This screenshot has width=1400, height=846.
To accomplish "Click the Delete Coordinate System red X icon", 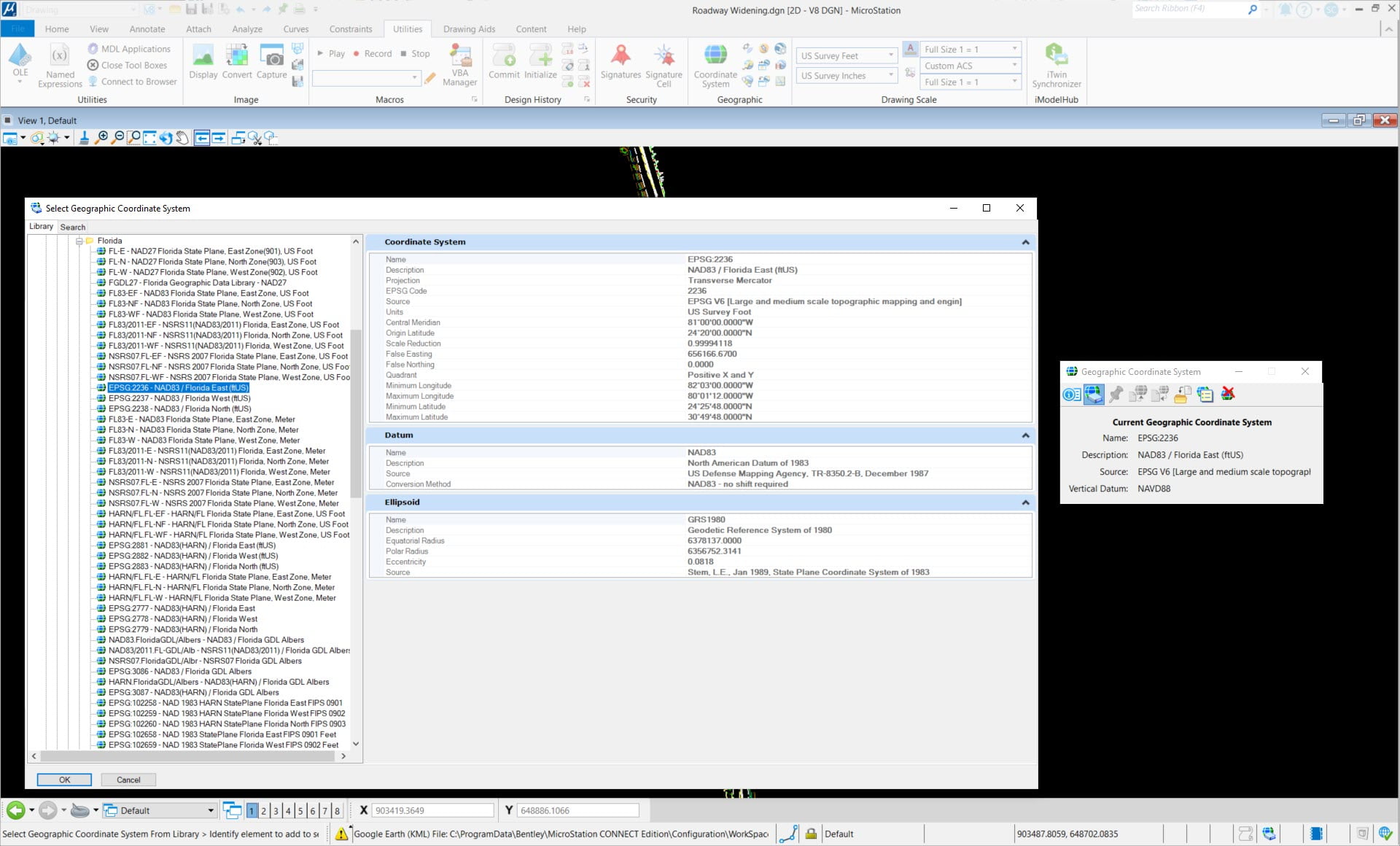I will [1228, 395].
